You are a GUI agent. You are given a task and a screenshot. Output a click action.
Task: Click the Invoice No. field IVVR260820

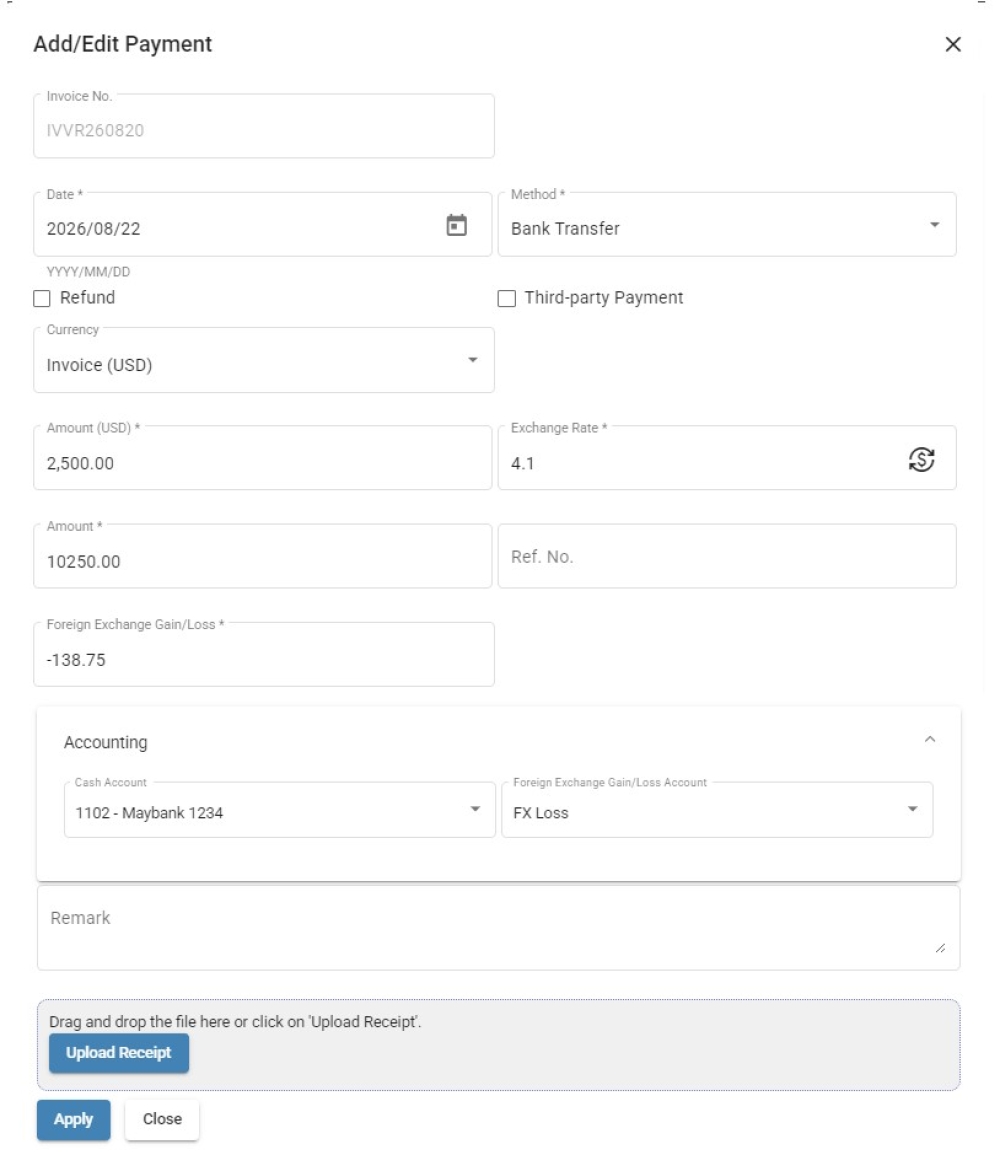(264, 126)
